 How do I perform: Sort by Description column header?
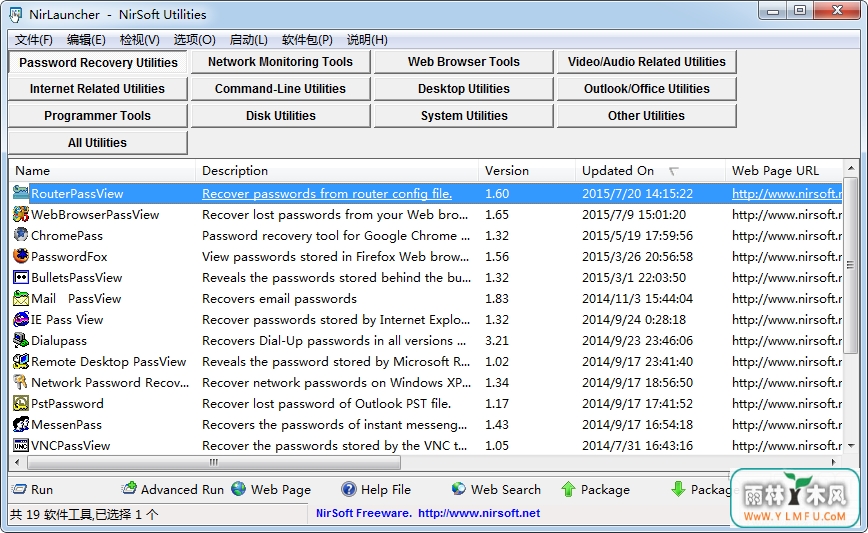point(337,170)
